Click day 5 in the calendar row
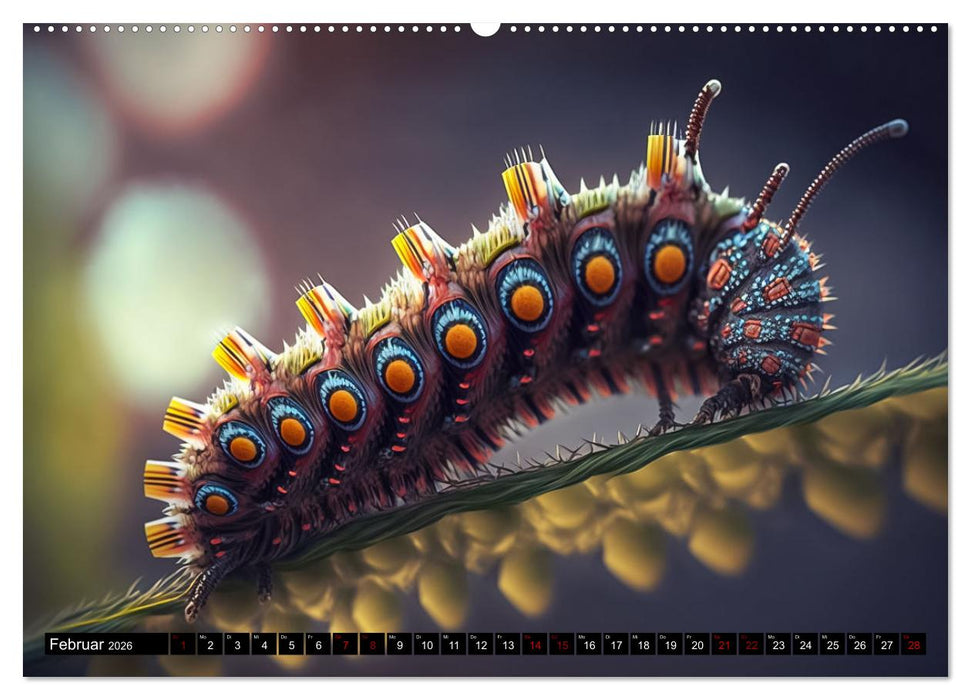Screen dimensions: 971x700 [x=290, y=645]
